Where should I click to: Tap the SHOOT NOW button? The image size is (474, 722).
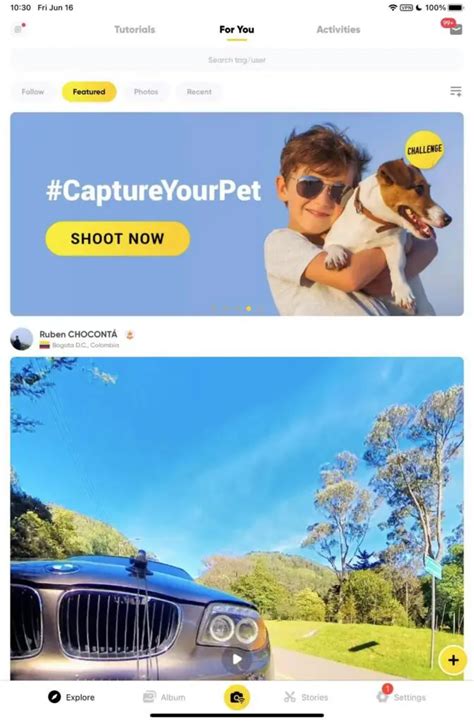117,239
